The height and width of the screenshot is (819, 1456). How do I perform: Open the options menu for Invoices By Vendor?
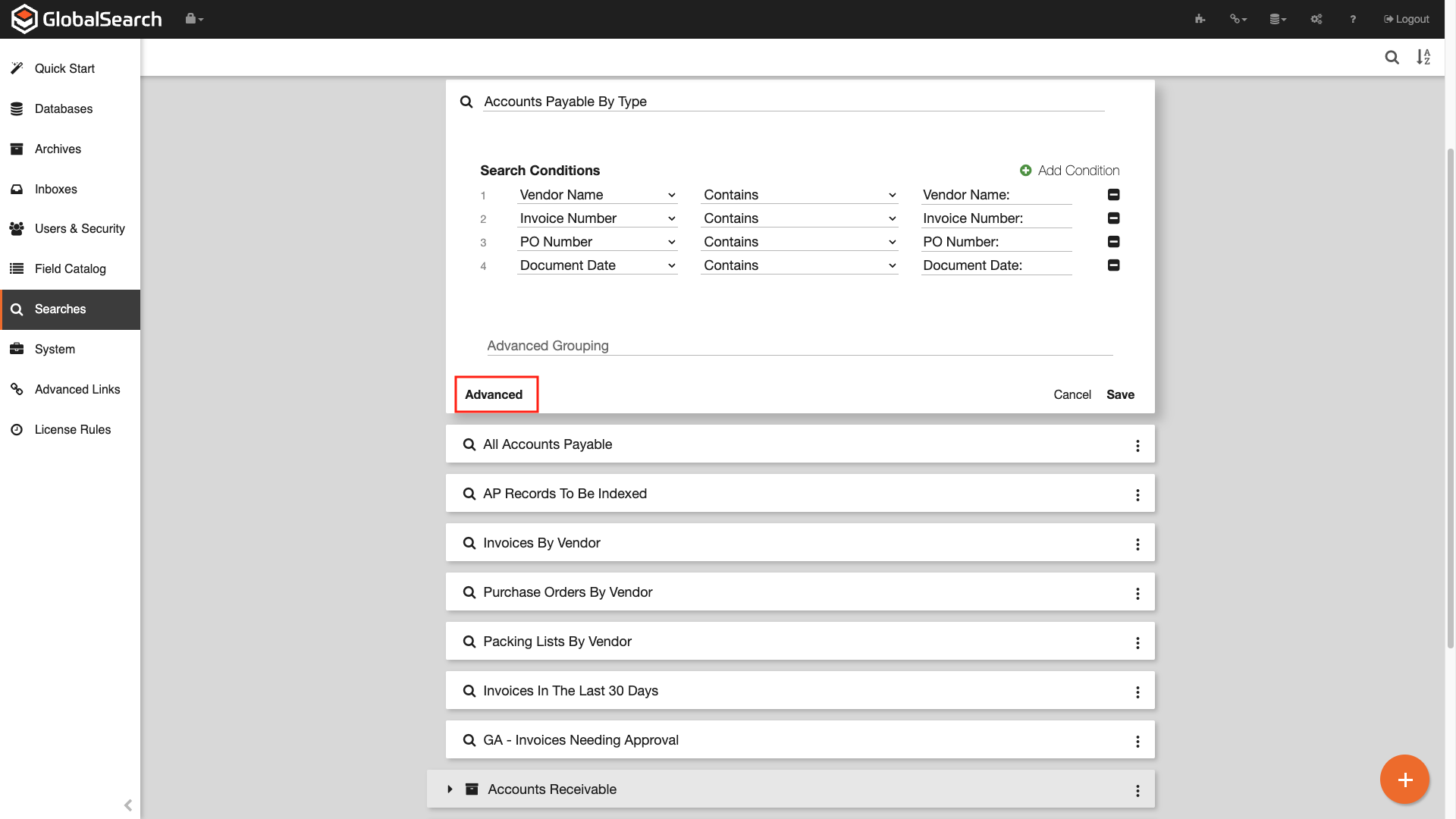[1137, 544]
